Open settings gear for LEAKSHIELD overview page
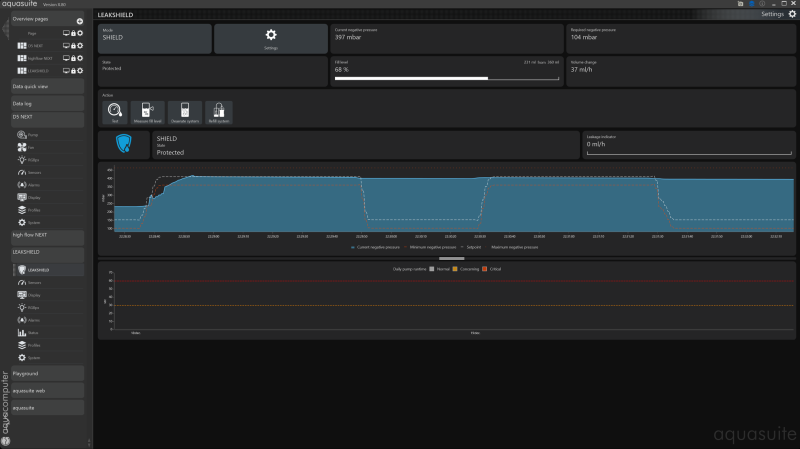Screen dimensions: 800x449 80,71
